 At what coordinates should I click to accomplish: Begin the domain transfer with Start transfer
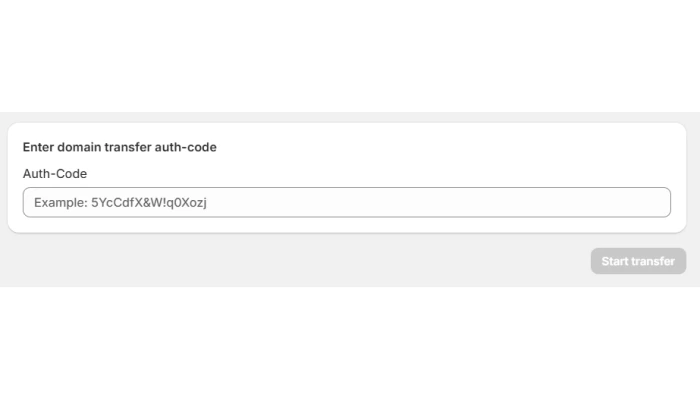click(x=638, y=261)
